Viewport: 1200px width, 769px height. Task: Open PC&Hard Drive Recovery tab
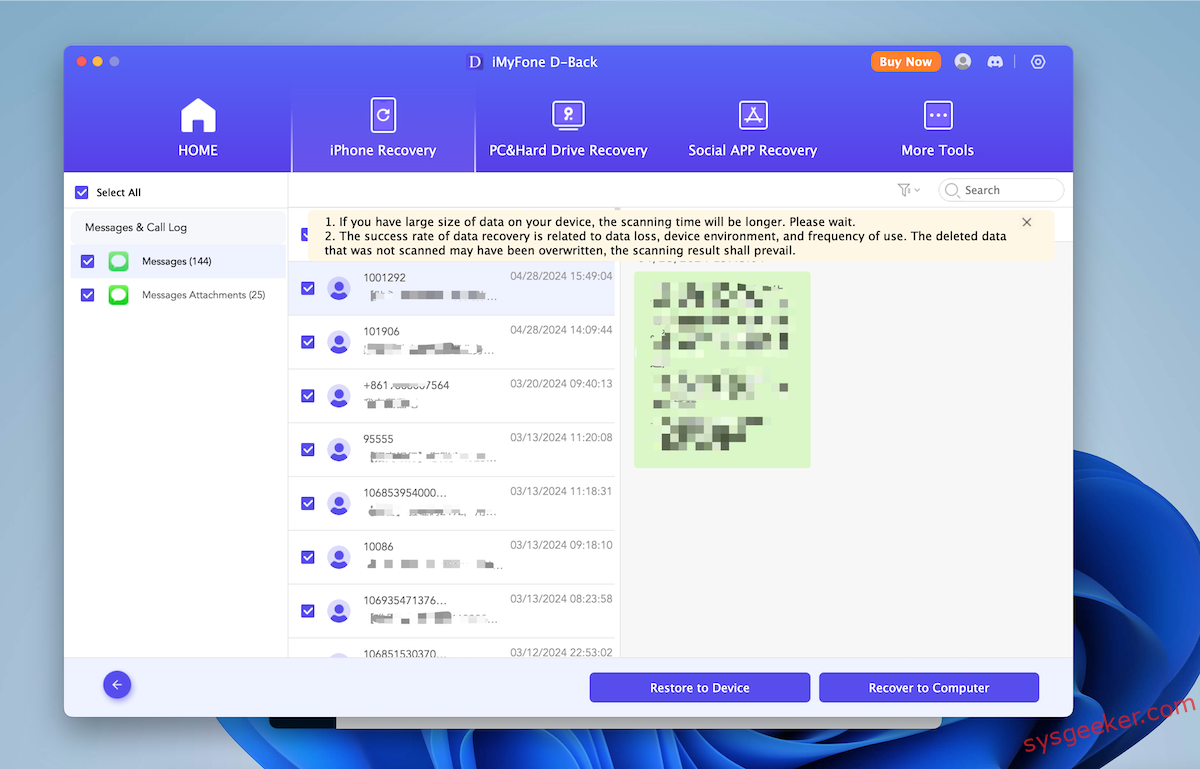[568, 129]
